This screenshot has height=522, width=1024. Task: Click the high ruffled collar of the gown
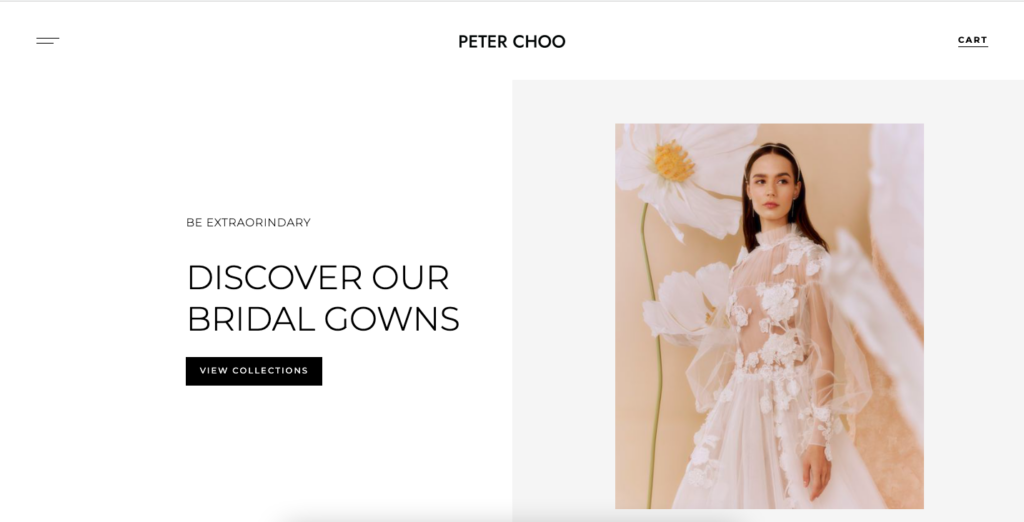click(777, 235)
